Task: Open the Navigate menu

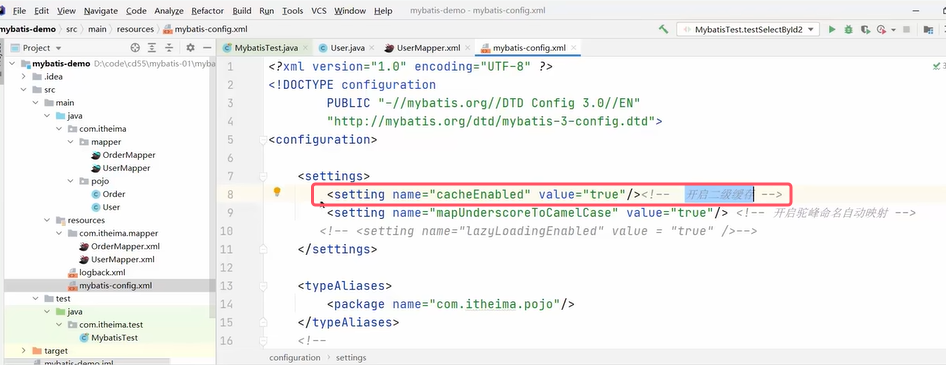Action: pos(101,11)
